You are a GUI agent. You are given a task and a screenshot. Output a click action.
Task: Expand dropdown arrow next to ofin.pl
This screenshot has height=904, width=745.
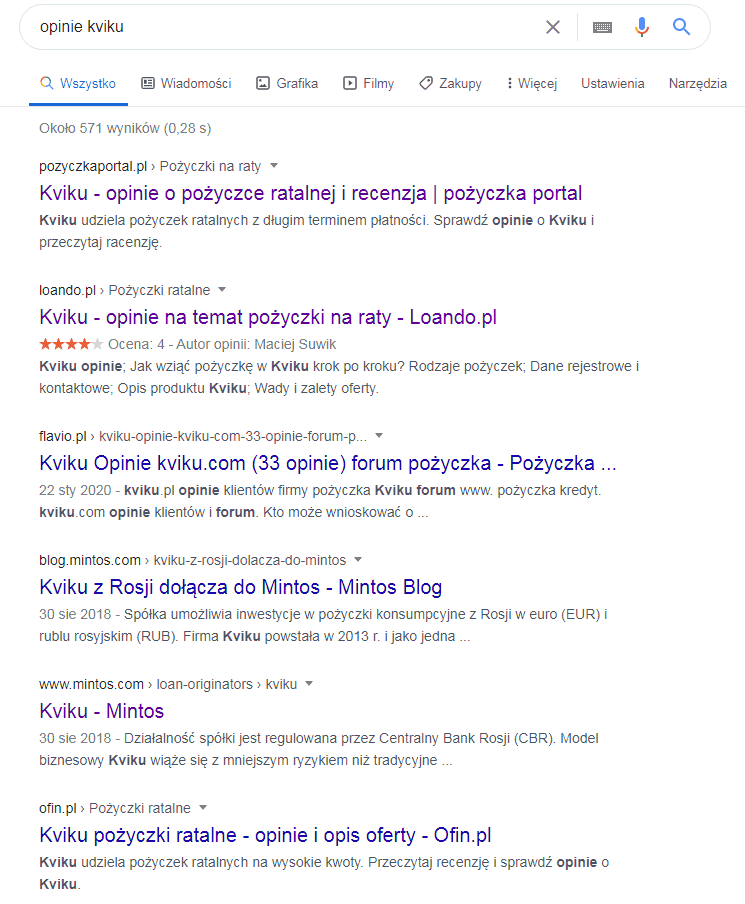point(202,808)
